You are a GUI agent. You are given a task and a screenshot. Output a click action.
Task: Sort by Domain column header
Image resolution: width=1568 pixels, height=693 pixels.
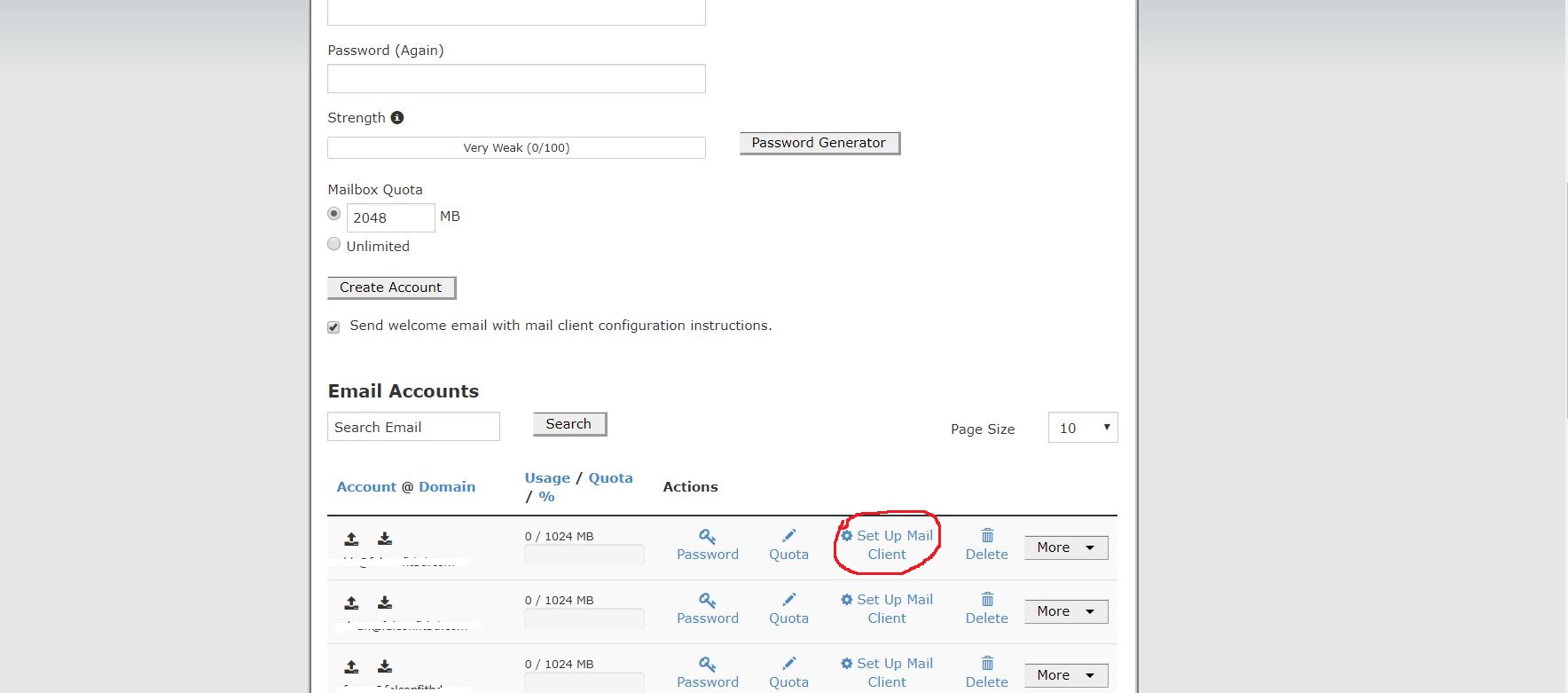(x=447, y=487)
